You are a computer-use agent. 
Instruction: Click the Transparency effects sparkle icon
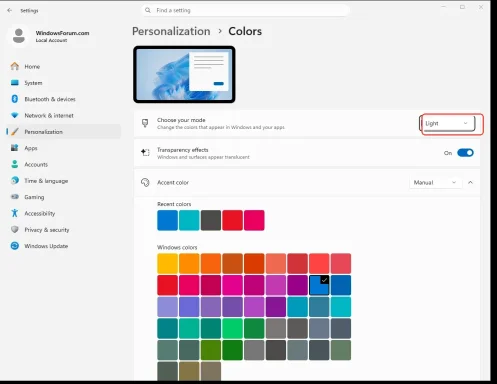(x=145, y=153)
